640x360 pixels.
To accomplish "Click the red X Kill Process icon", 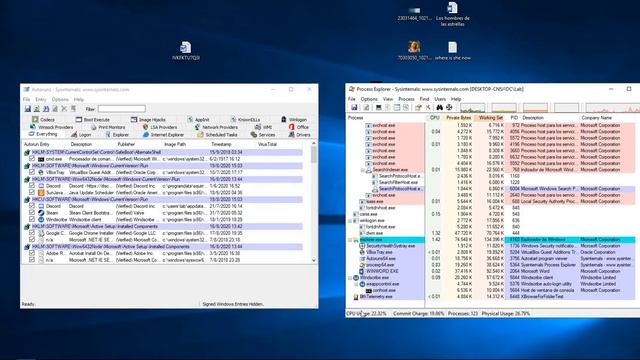I will click(428, 107).
